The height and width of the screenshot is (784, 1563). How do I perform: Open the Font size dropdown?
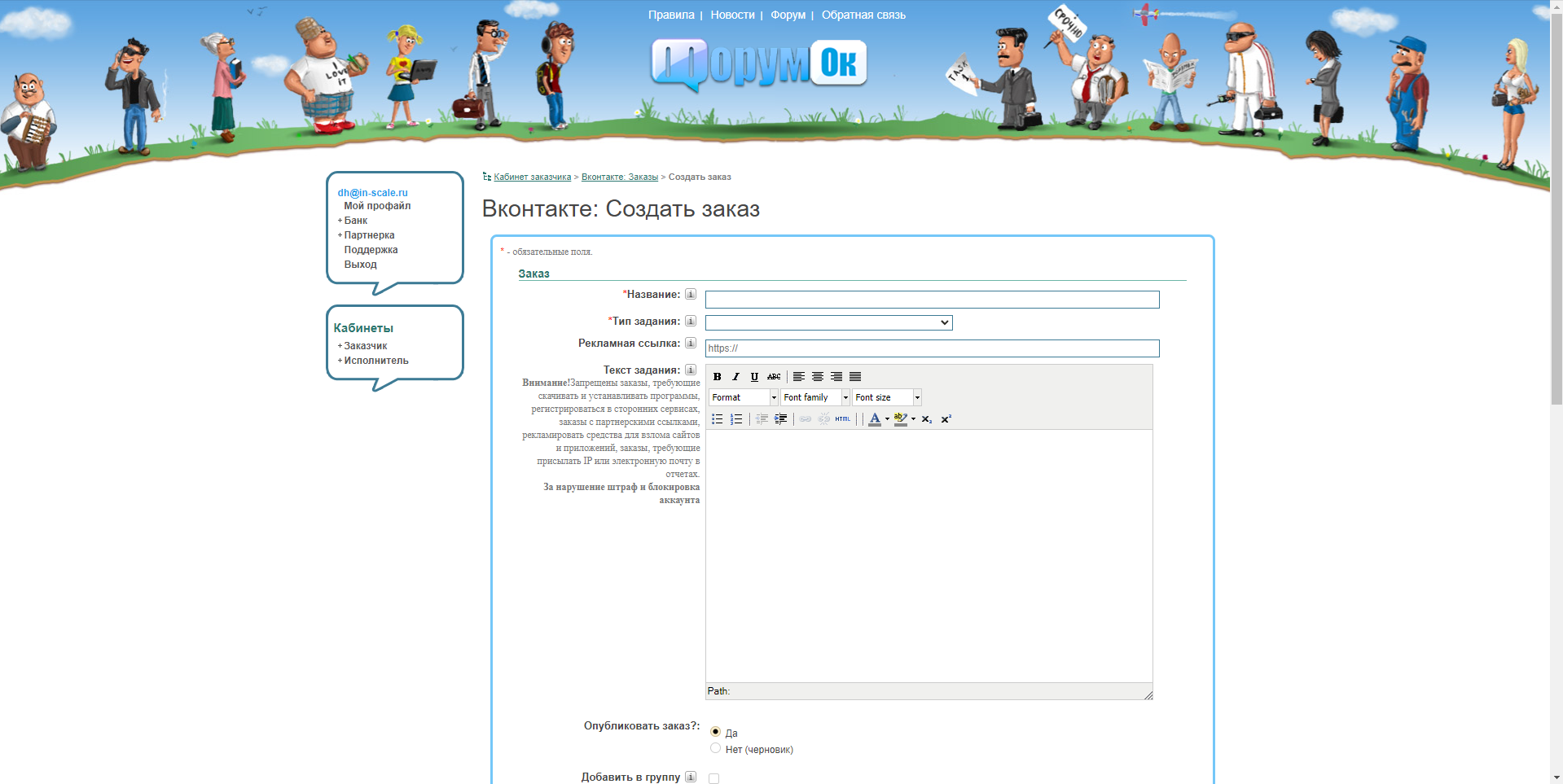pyautogui.click(x=887, y=397)
